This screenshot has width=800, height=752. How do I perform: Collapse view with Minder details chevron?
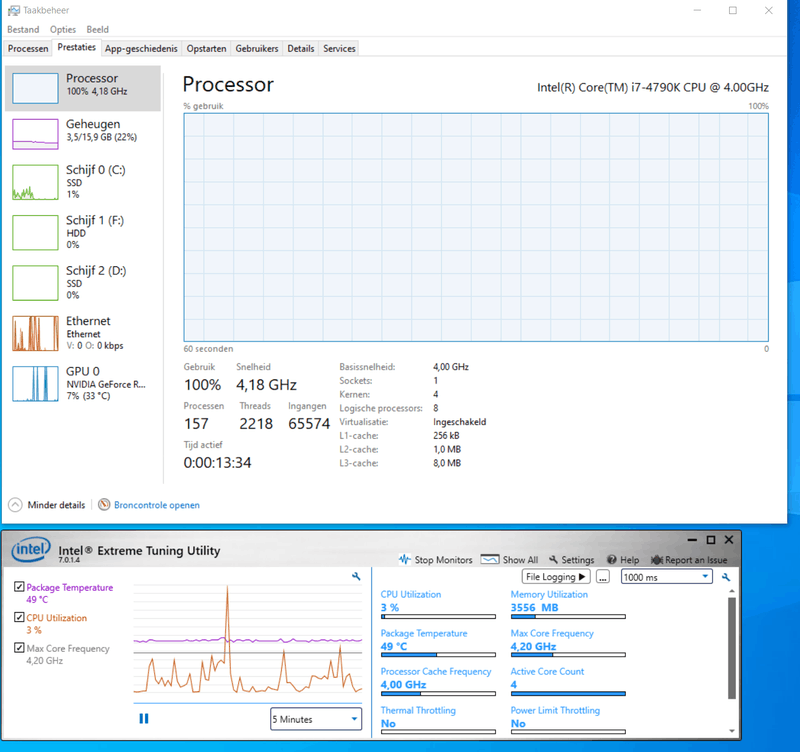pyautogui.click(x=15, y=505)
